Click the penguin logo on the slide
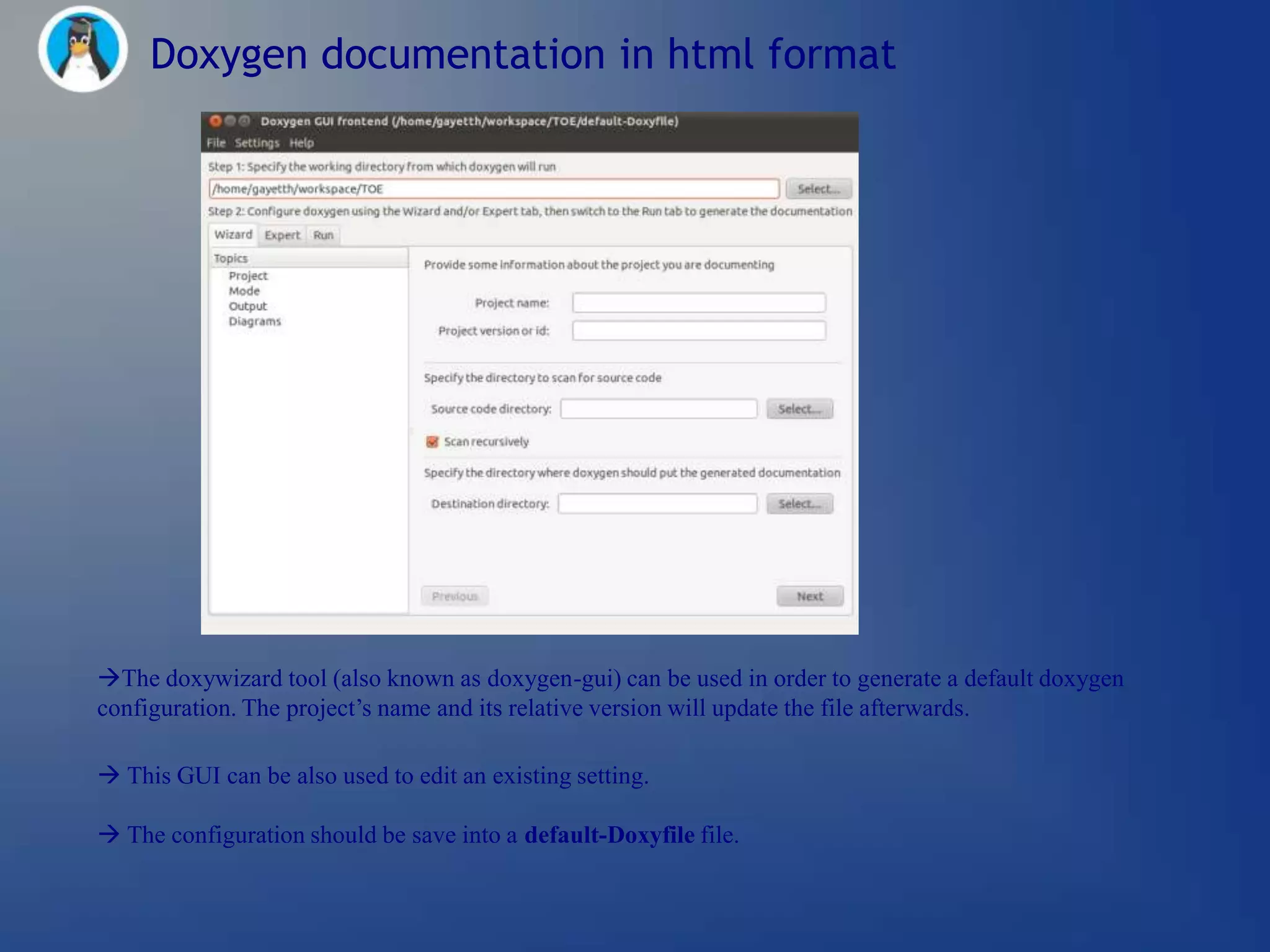 tap(82, 50)
